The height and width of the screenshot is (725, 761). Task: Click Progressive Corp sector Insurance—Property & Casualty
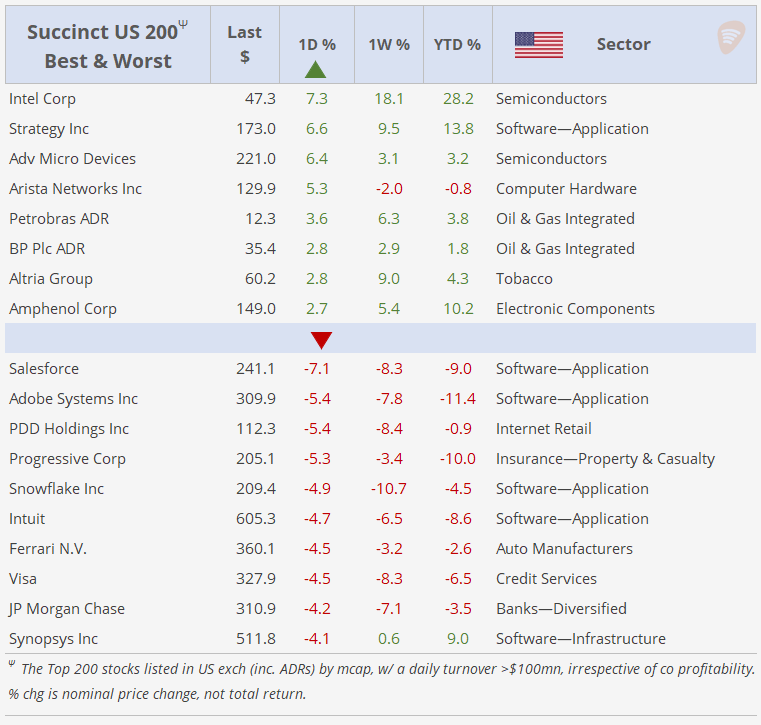click(x=605, y=459)
